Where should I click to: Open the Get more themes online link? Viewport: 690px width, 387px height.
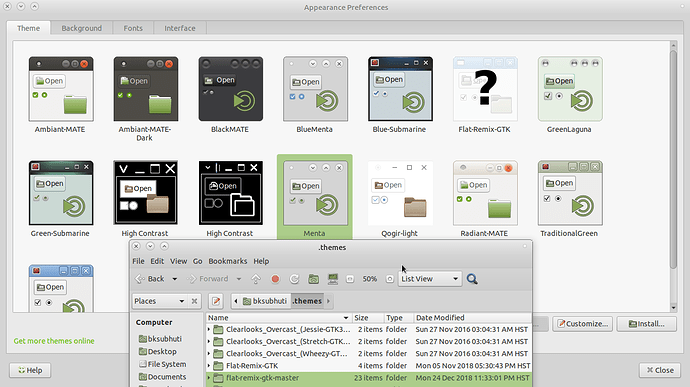pos(54,341)
